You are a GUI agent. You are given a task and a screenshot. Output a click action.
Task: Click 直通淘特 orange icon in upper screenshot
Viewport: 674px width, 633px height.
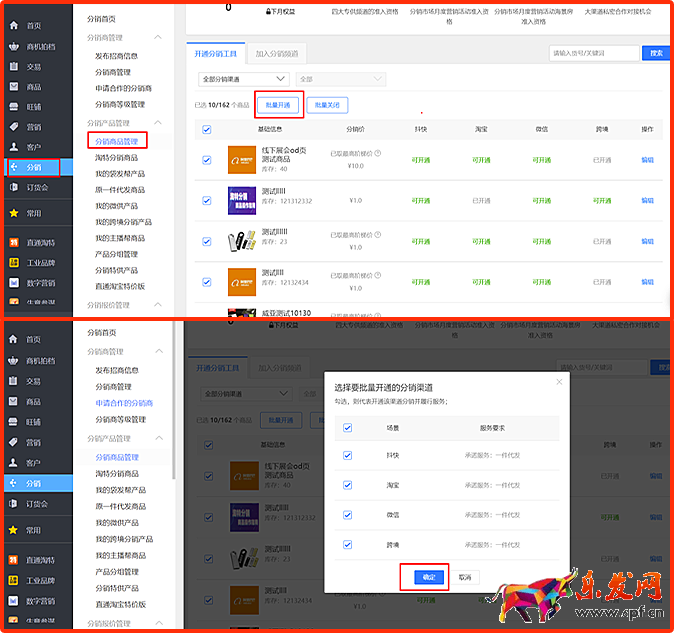(14, 242)
